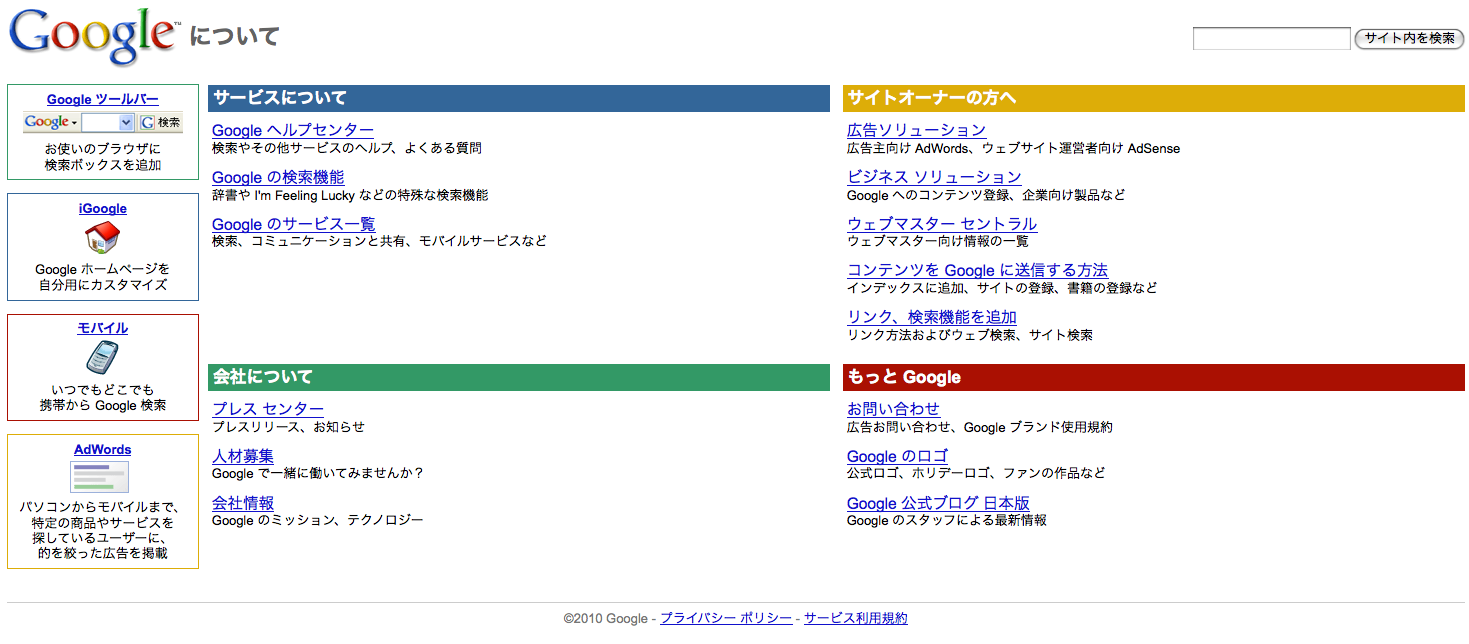Open サービス利用規約 footer link
Viewport: 1469px width, 644px height.
(x=856, y=619)
